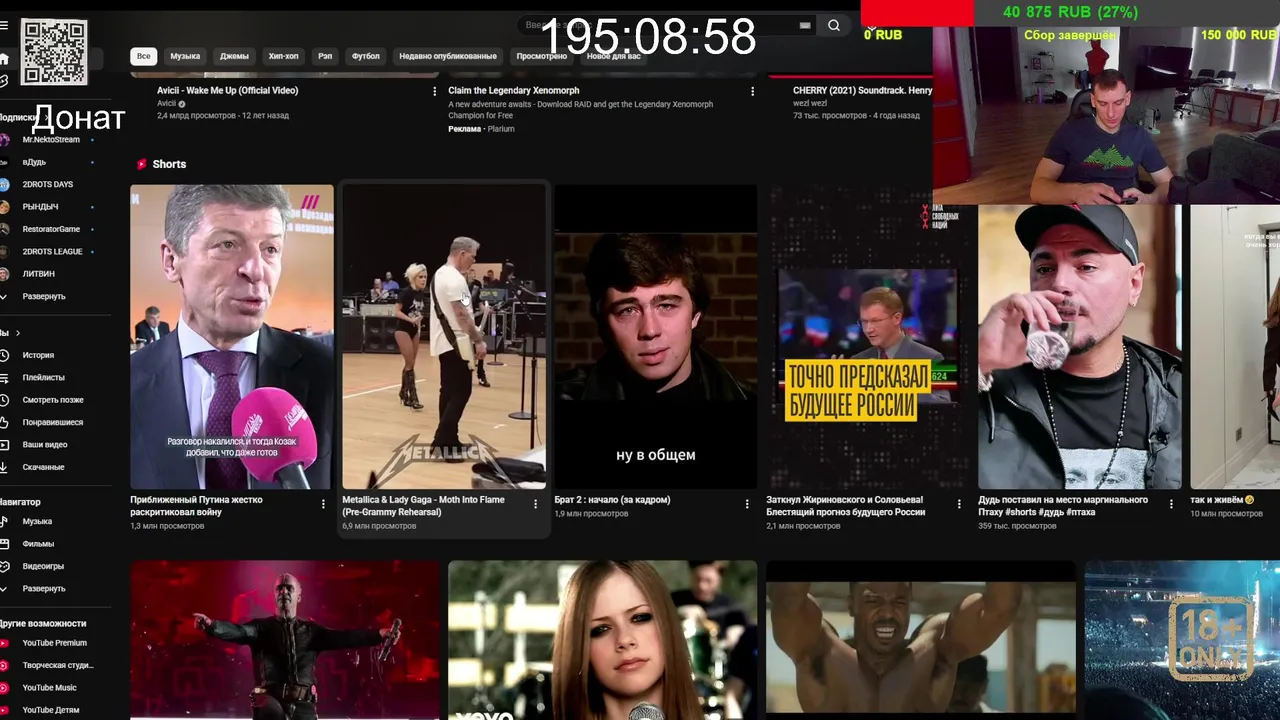Open 'Claim the Legendary Xenomorph' ad title
This screenshot has height=720, width=1280.
pos(513,90)
